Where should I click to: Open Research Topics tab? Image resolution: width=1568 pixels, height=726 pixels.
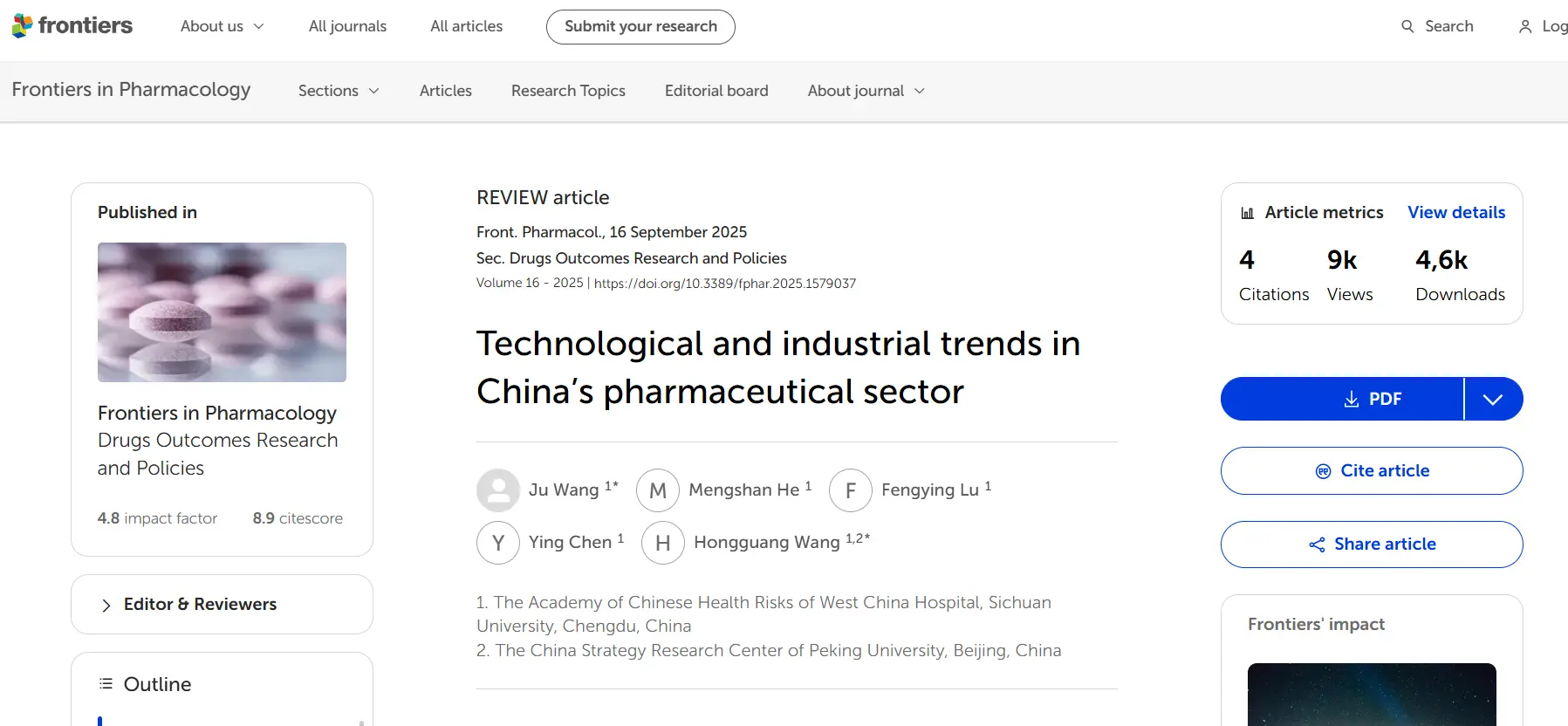568,91
